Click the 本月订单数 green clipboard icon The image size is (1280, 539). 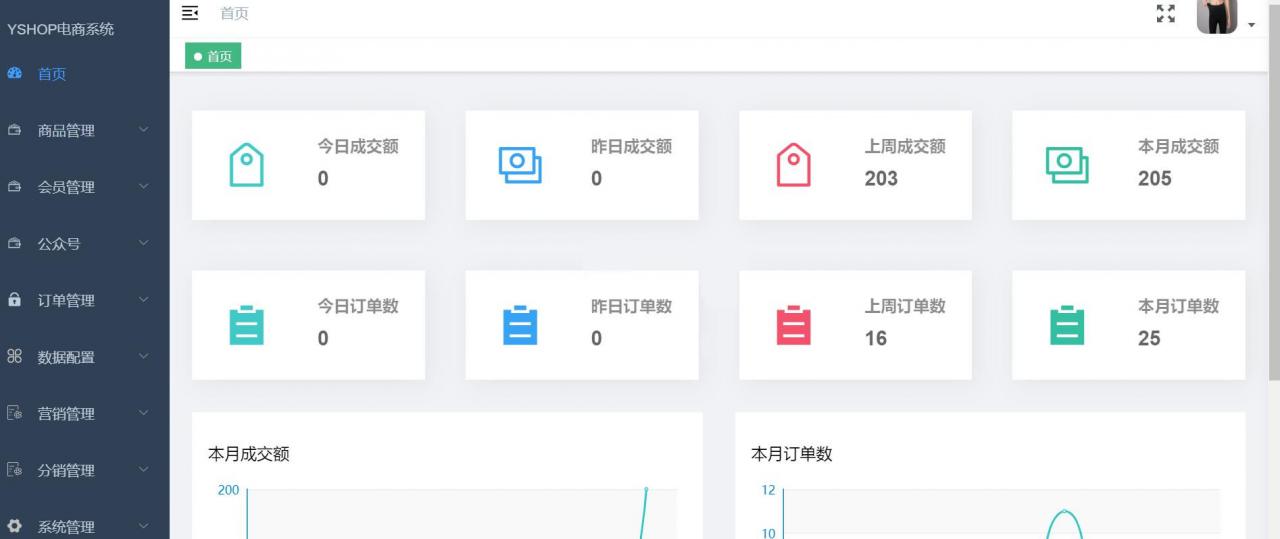(1067, 325)
